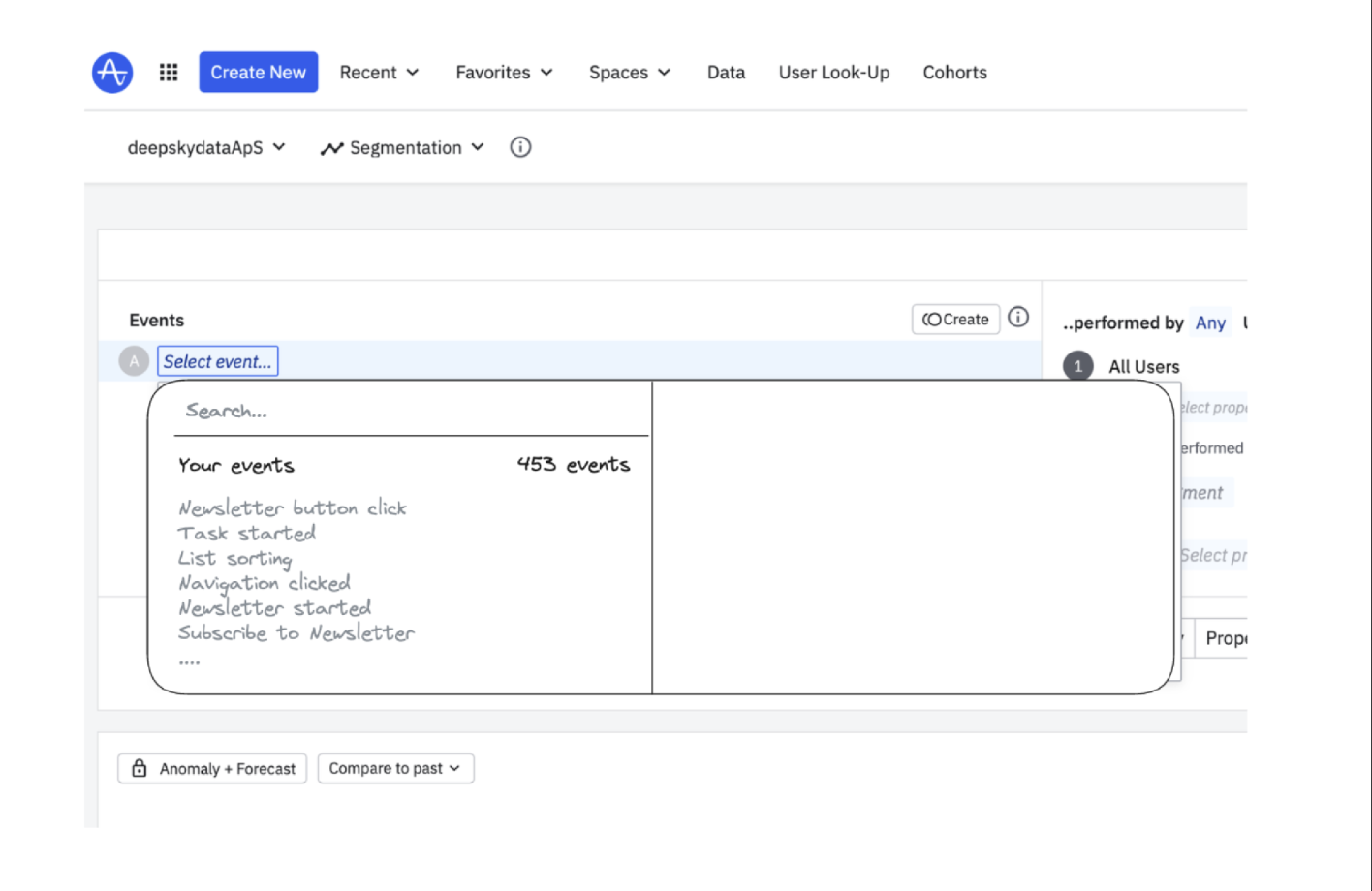The image size is (1372, 891).
Task: Click the lock icon on Anomaly + Forecast
Action: (140, 768)
